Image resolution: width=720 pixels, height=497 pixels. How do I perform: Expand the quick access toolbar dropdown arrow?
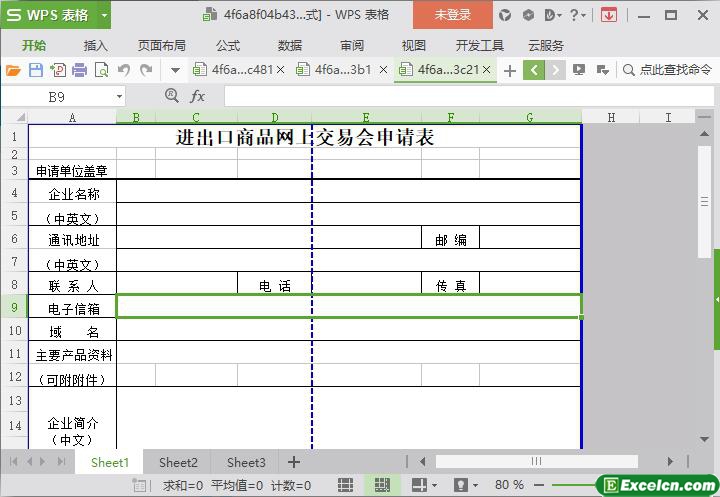point(175,70)
